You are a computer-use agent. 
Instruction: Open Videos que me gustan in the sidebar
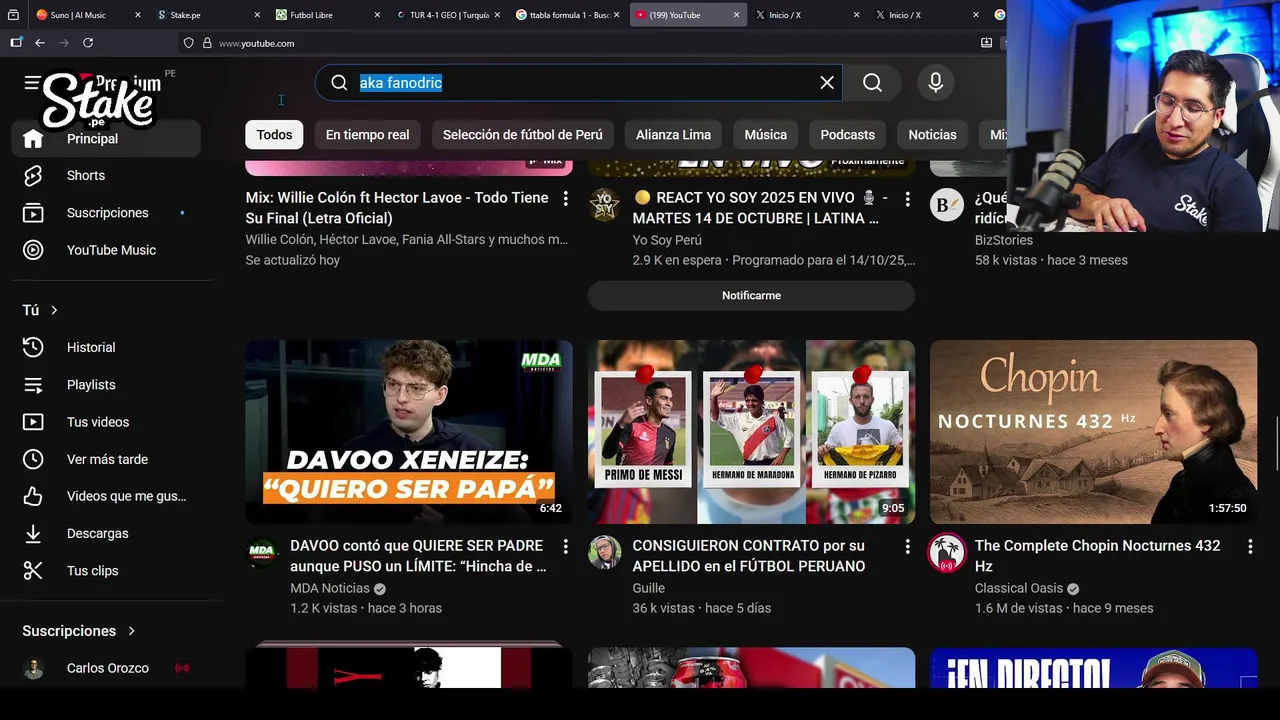[x=106, y=496]
